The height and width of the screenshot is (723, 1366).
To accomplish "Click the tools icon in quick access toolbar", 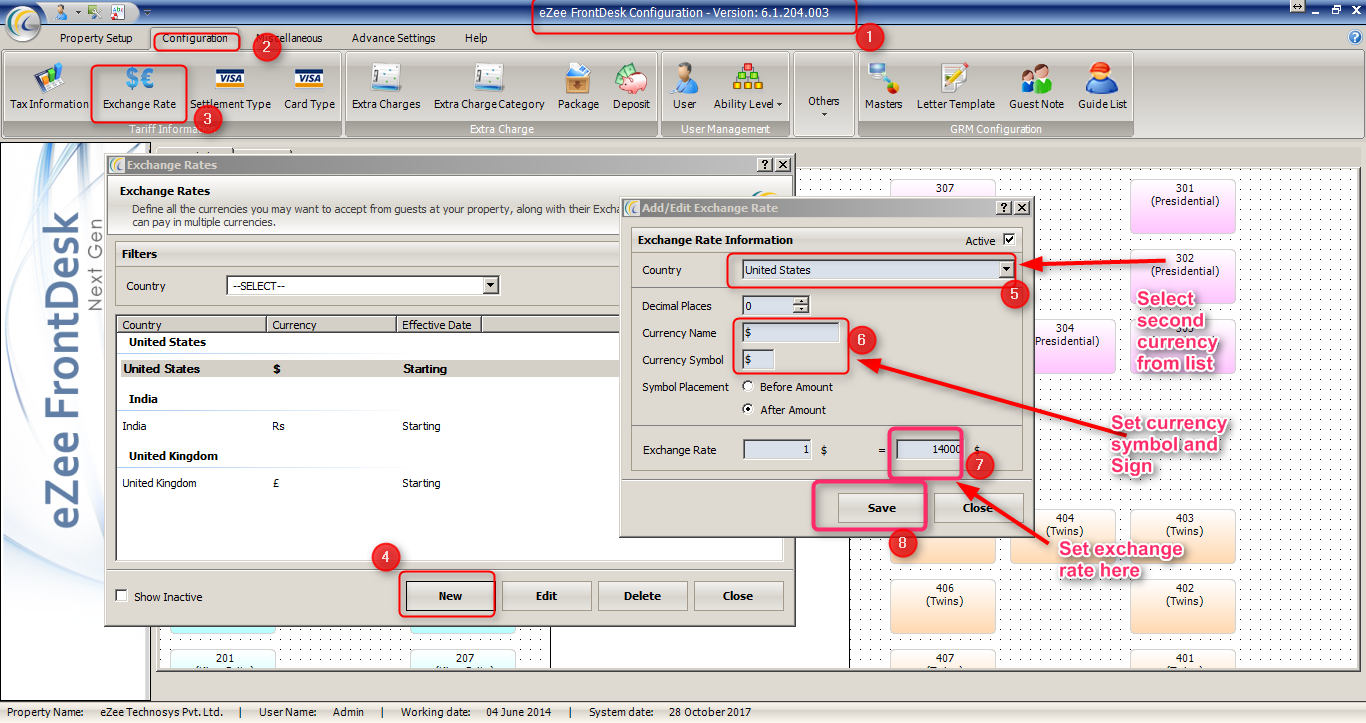I will (x=95, y=11).
